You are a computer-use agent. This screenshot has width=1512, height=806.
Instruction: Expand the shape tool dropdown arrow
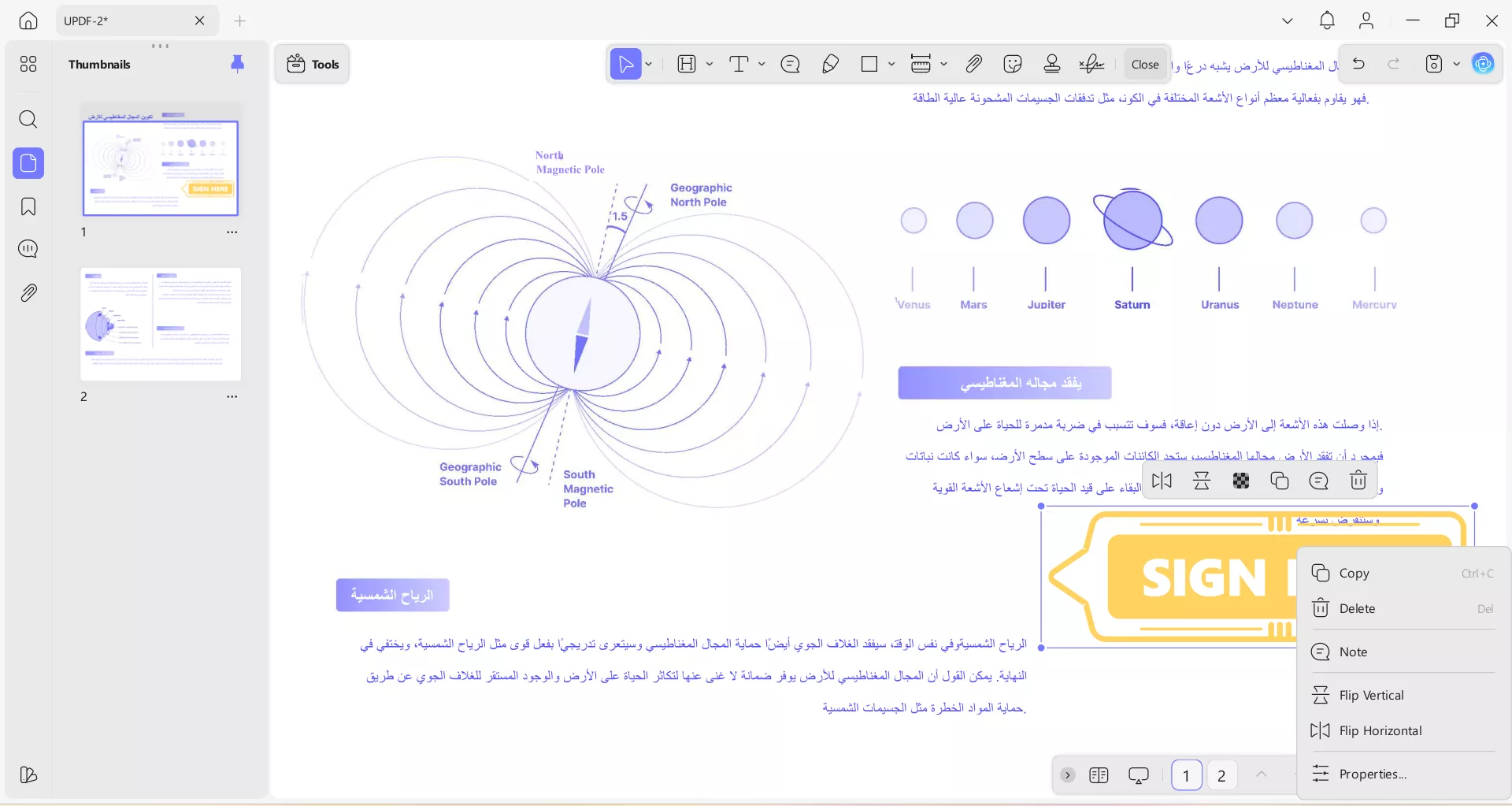(x=891, y=64)
